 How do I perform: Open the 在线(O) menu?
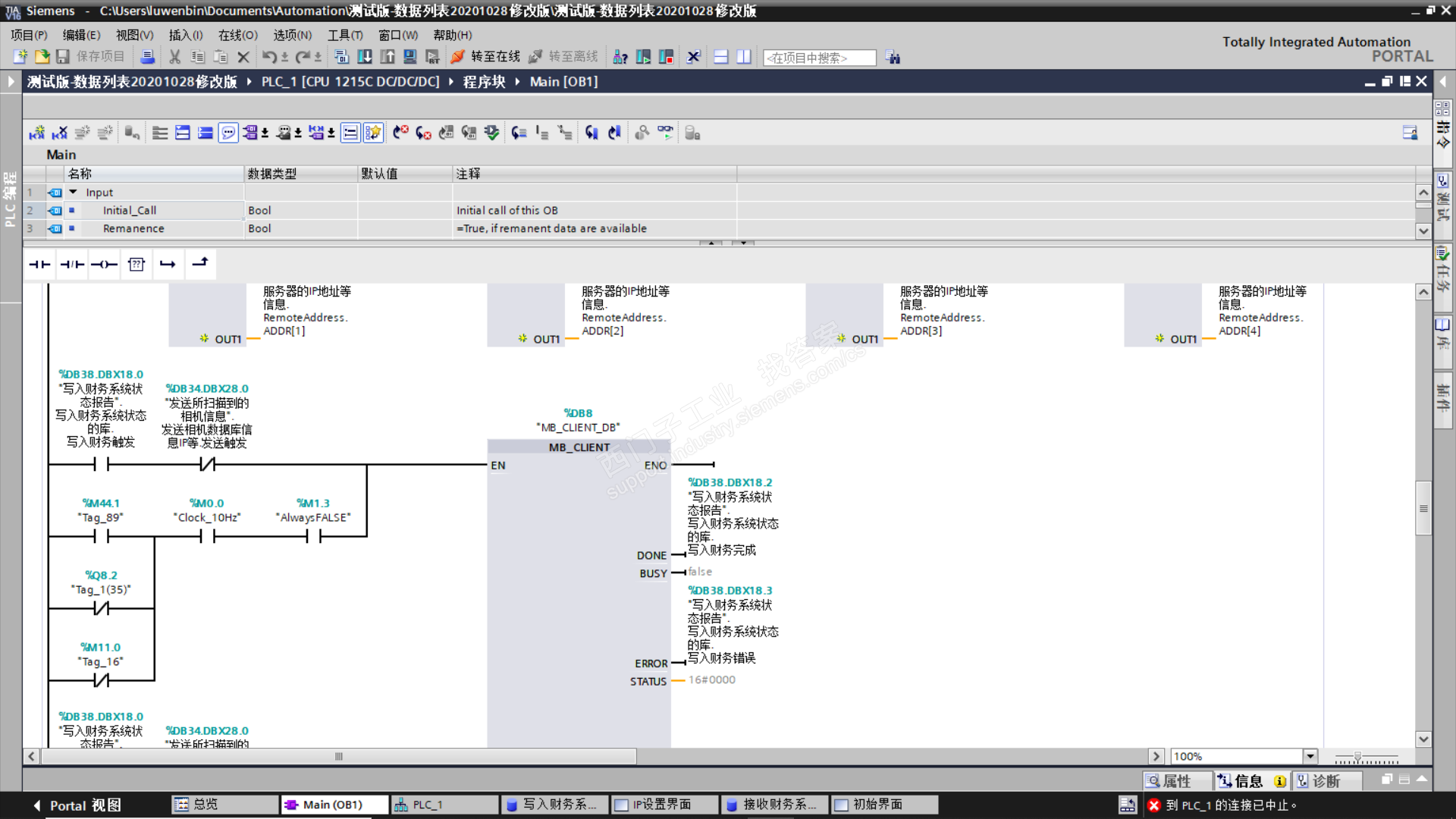pos(237,35)
